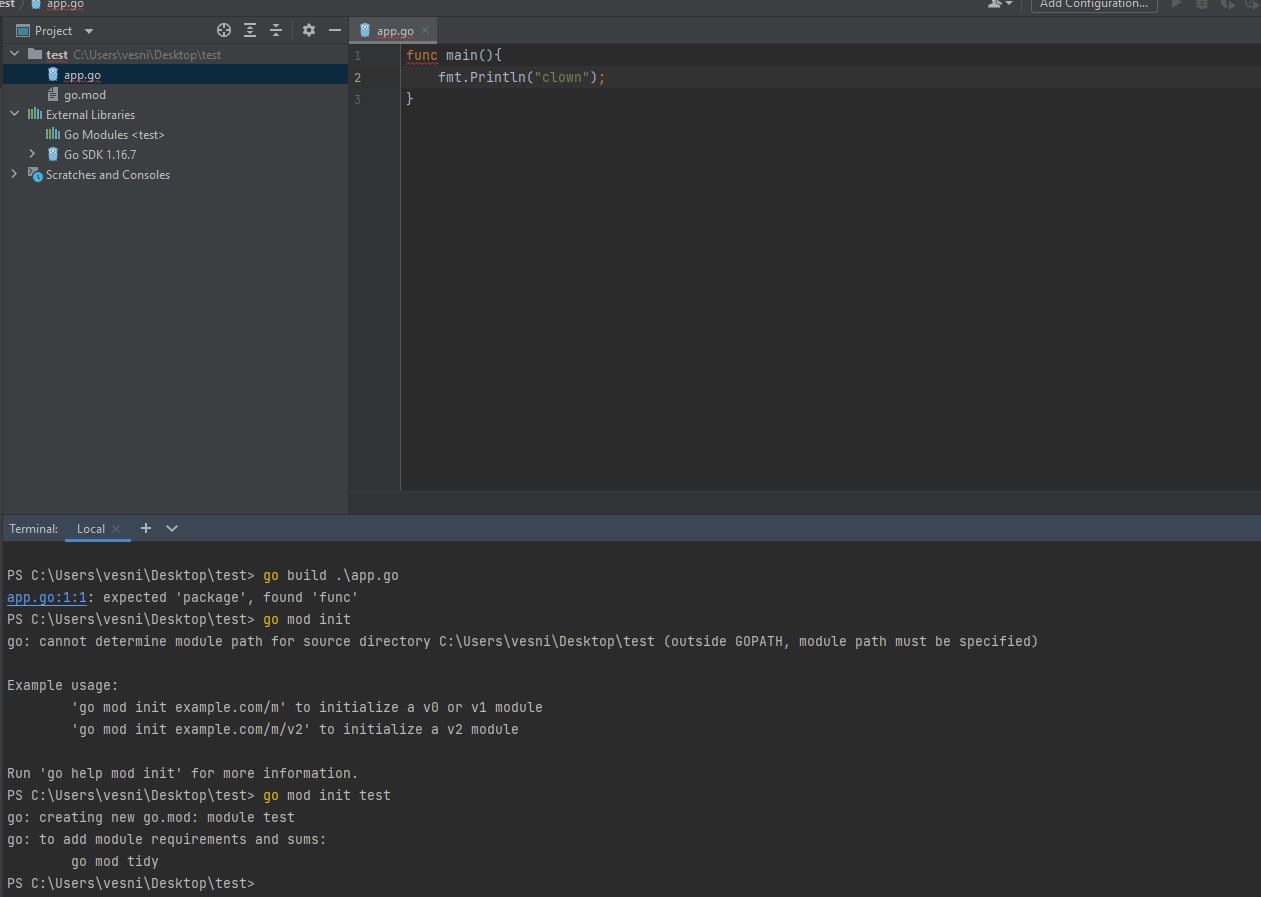The image size is (1261, 897).
Task: Hide the Project panel with minimize icon
Action: click(335, 30)
